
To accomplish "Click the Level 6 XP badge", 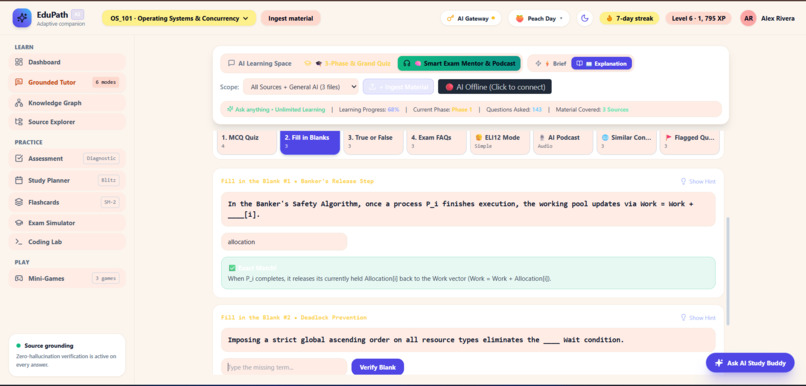I will pyautogui.click(x=699, y=18).
